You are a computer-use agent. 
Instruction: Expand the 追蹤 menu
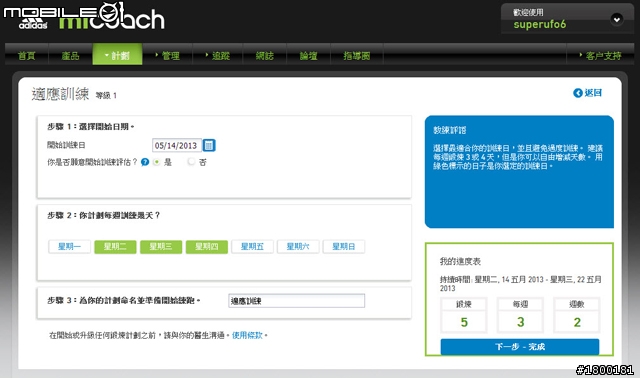click(218, 56)
